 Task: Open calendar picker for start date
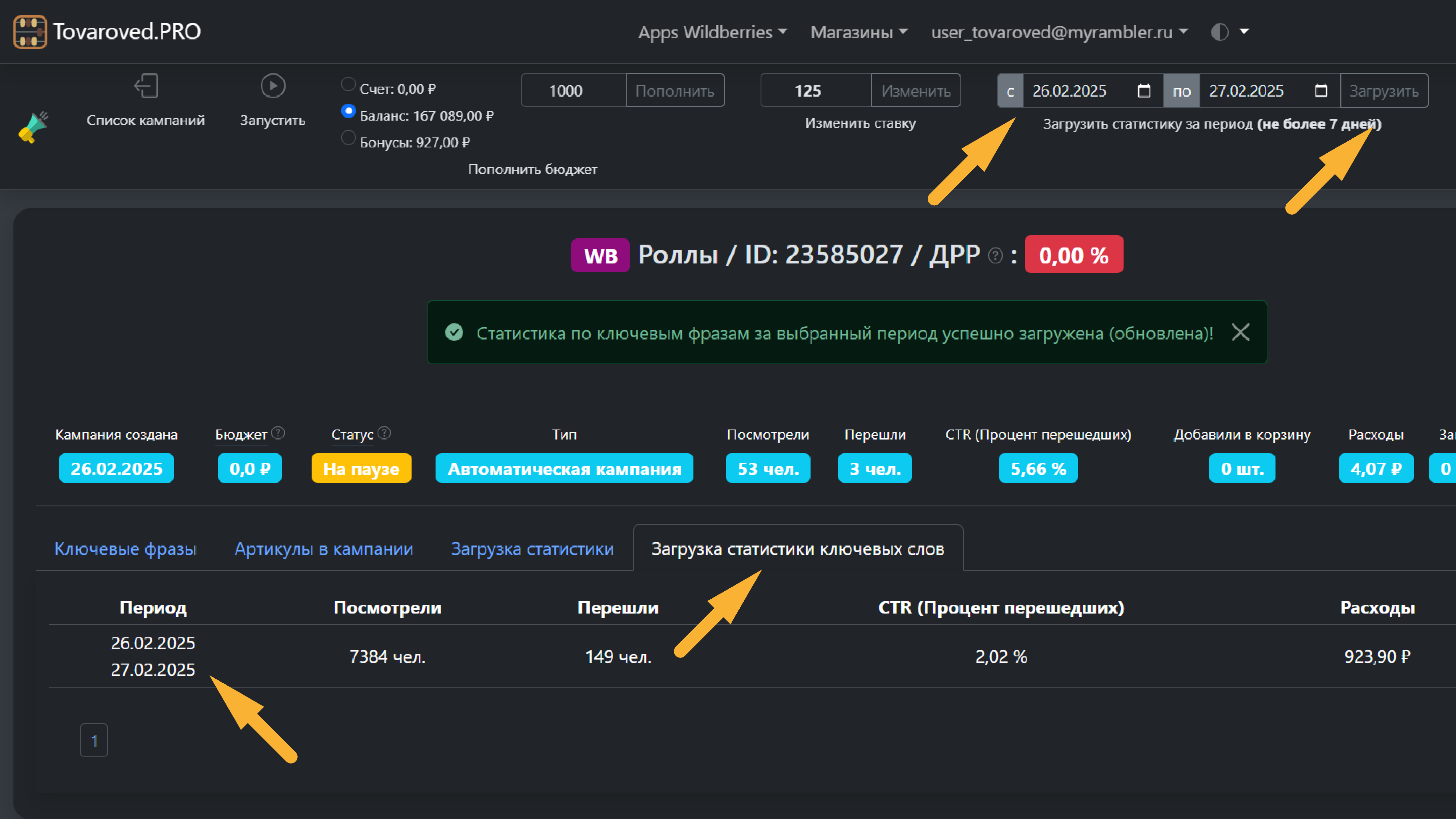(x=1144, y=91)
